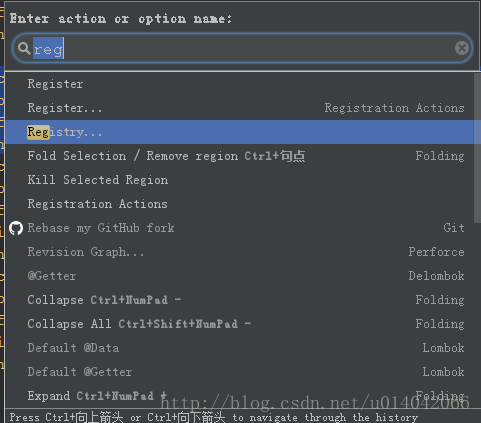Choose Register... under Registration Actions
The height and width of the screenshot is (423, 481).
pyautogui.click(x=239, y=108)
